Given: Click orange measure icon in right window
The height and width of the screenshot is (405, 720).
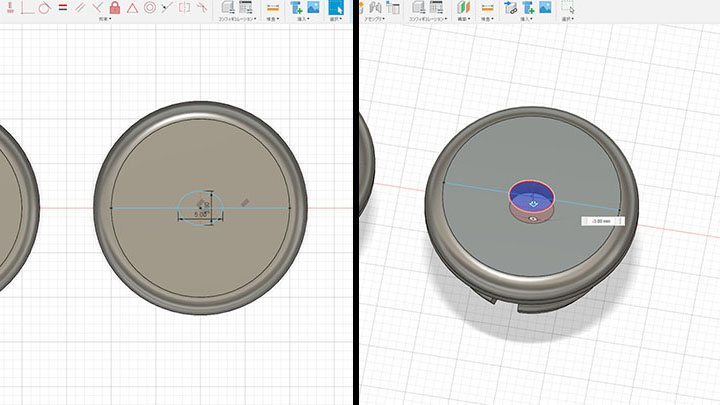Looking at the screenshot, I should pyautogui.click(x=487, y=7).
